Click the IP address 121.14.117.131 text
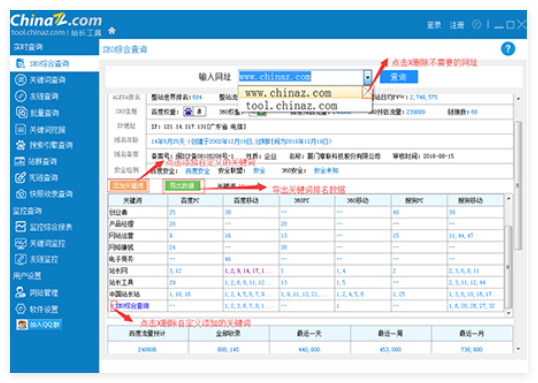This screenshot has width=538, height=383. tap(184, 127)
